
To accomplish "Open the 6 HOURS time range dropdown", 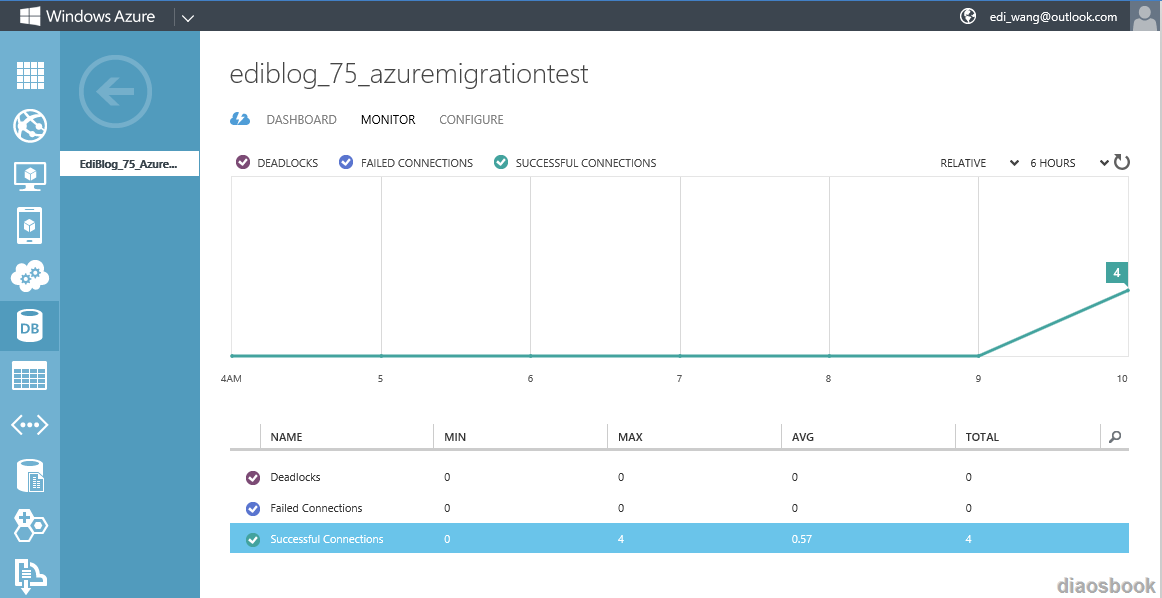I will coord(1068,163).
